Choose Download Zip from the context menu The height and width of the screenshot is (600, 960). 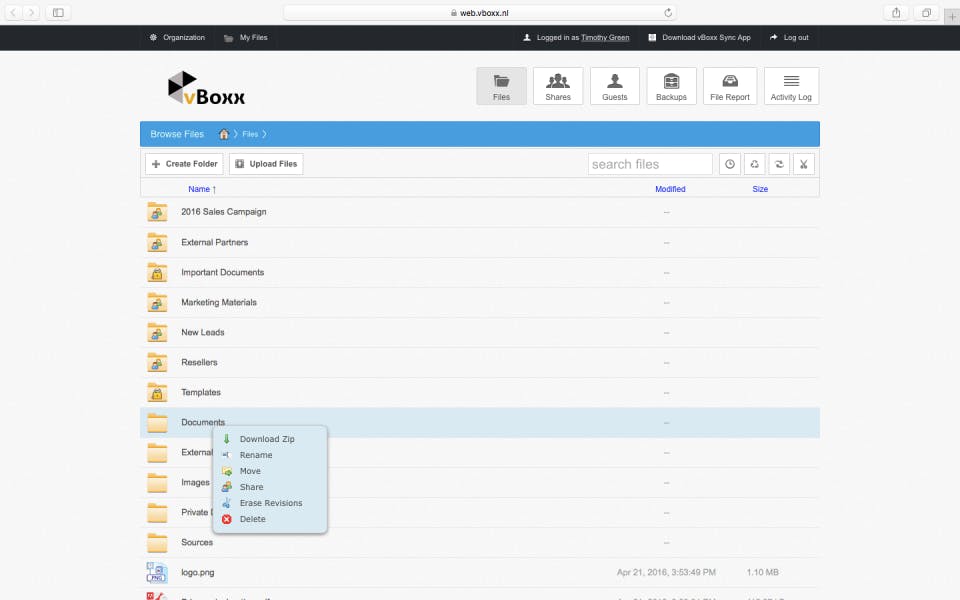[x=267, y=439]
